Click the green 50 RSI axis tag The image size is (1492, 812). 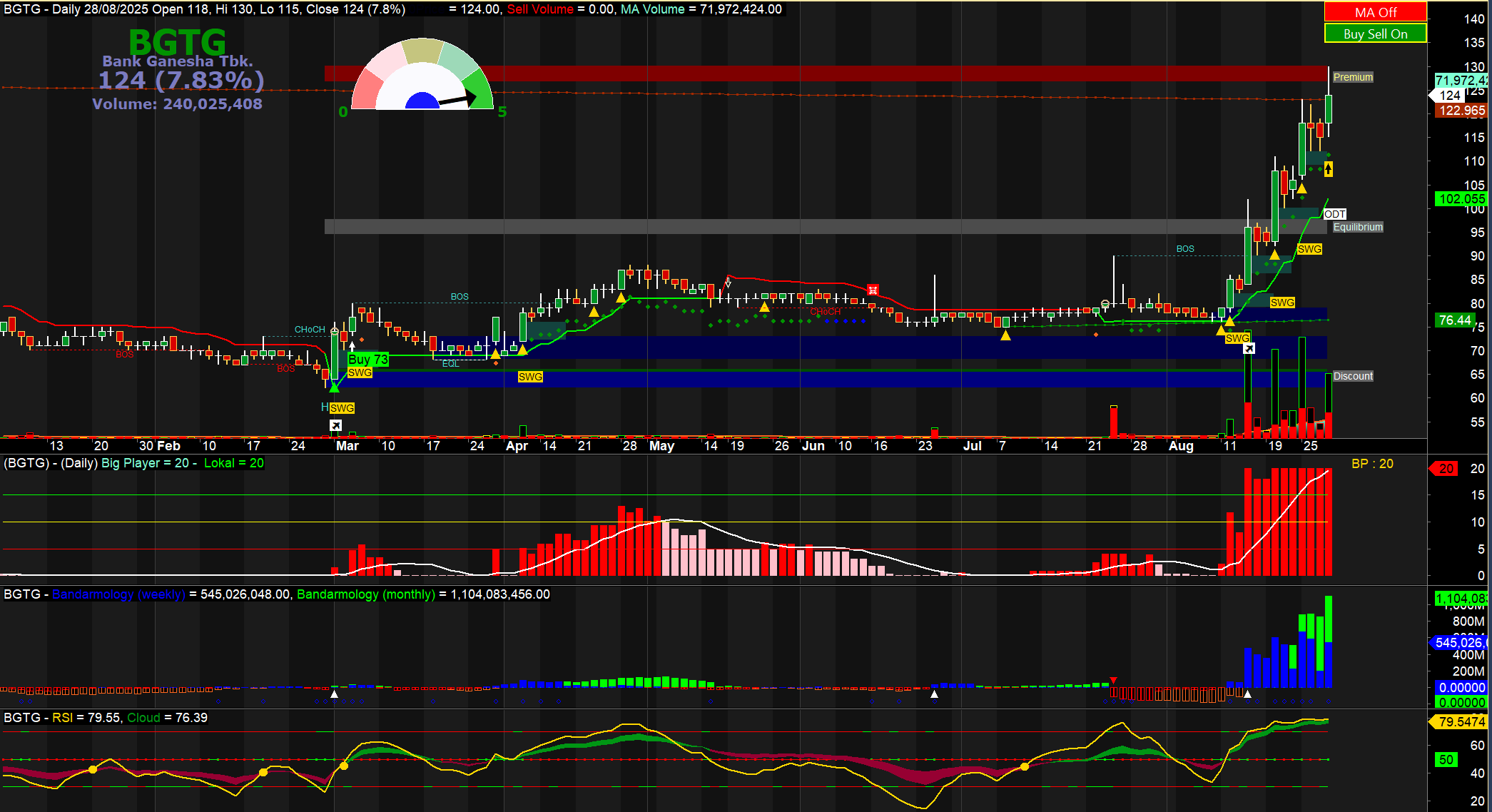pos(1446,760)
